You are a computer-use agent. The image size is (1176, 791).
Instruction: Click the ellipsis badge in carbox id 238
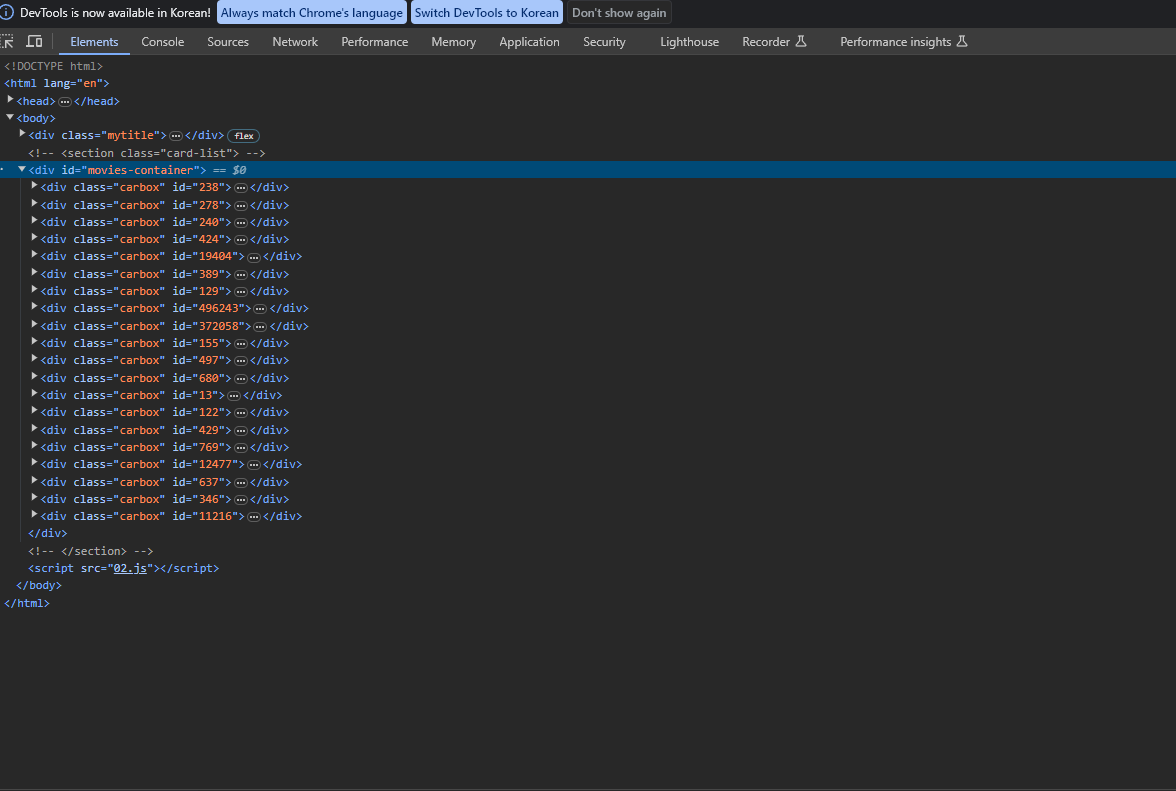pyautogui.click(x=241, y=187)
